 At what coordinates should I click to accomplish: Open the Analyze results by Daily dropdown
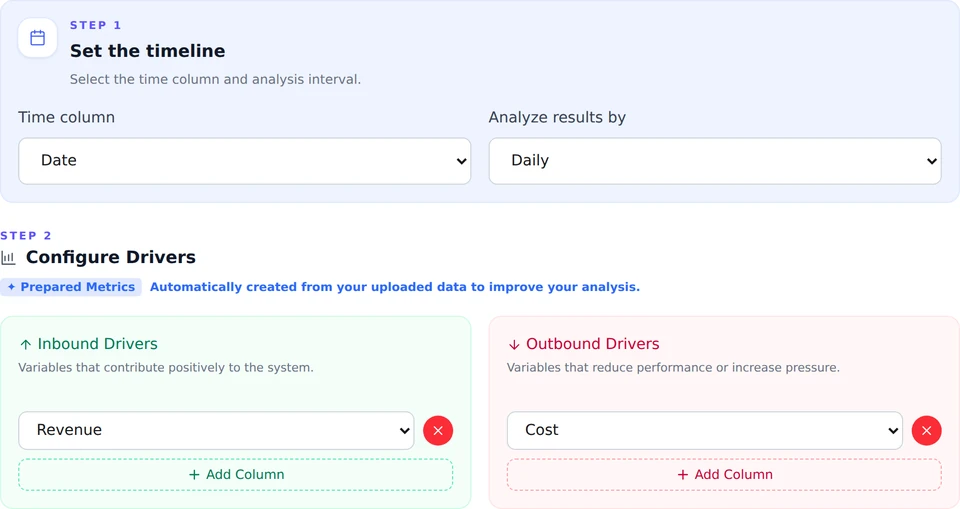pos(714,161)
